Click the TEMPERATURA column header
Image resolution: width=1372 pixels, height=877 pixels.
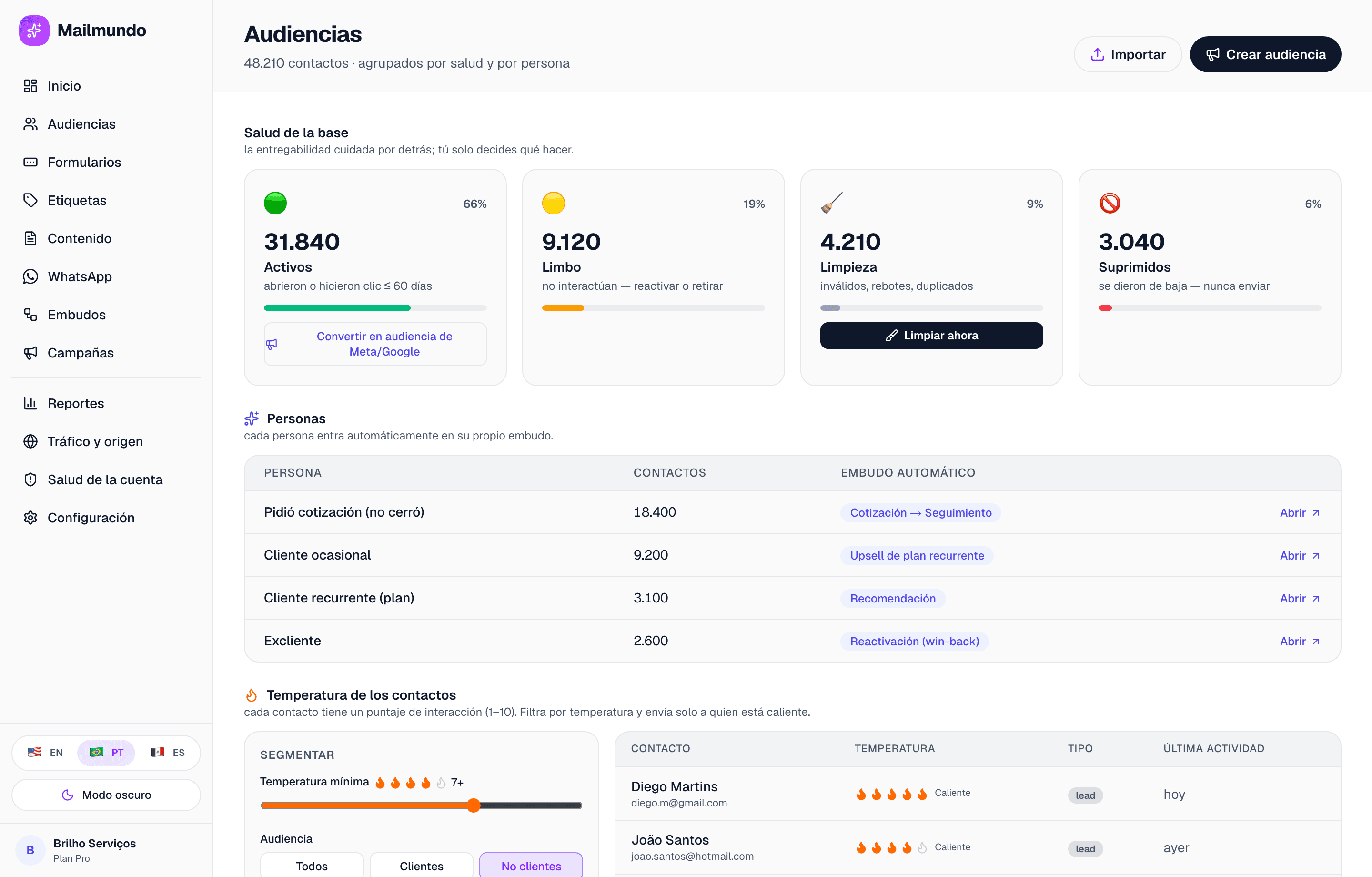coord(895,748)
